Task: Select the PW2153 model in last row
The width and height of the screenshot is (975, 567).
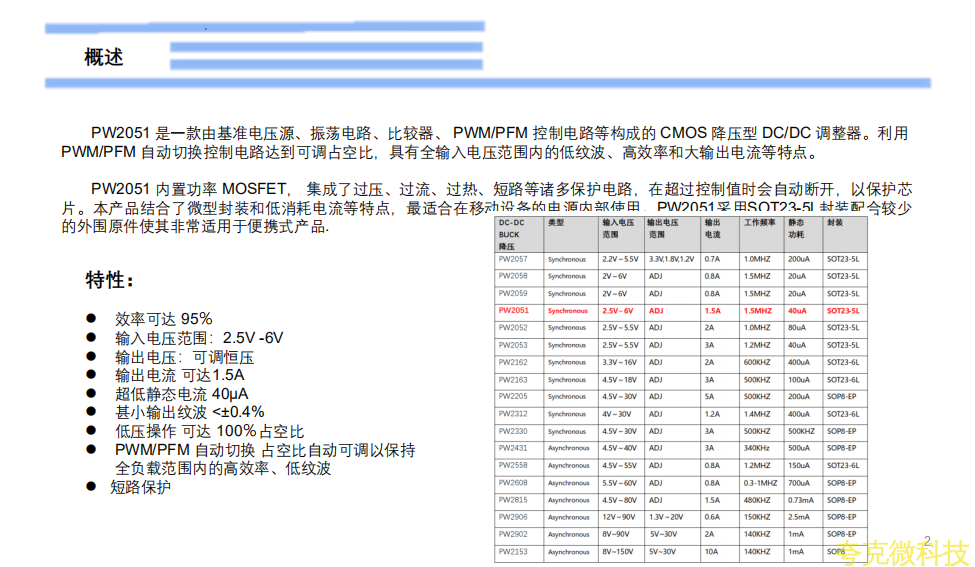Action: pyautogui.click(x=513, y=552)
